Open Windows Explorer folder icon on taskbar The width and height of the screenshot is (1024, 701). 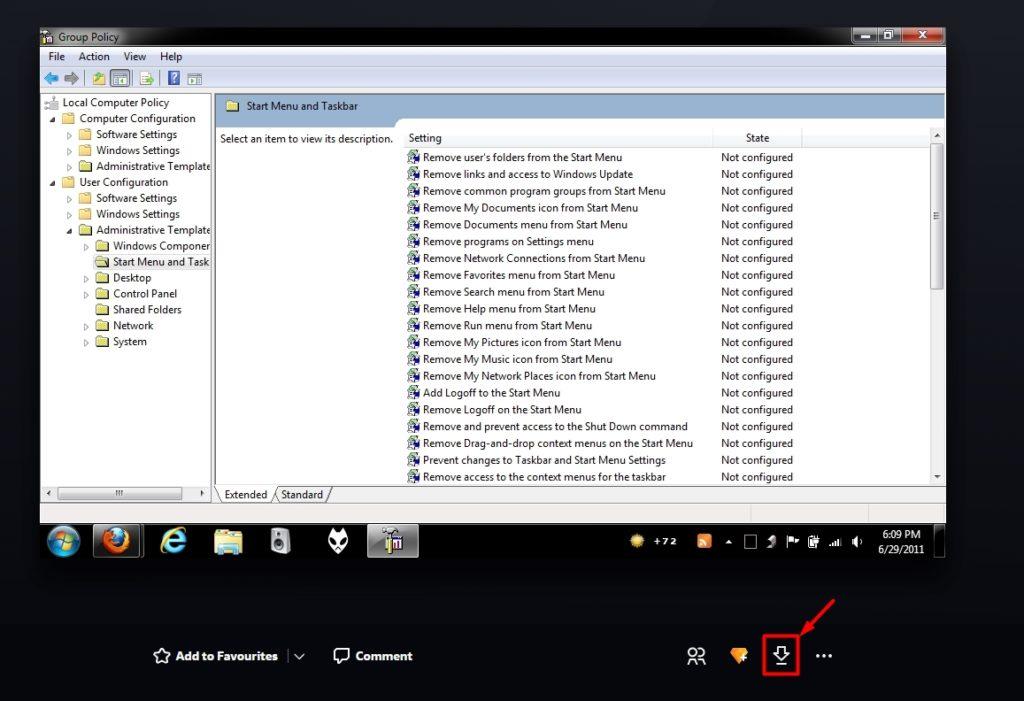(228, 542)
